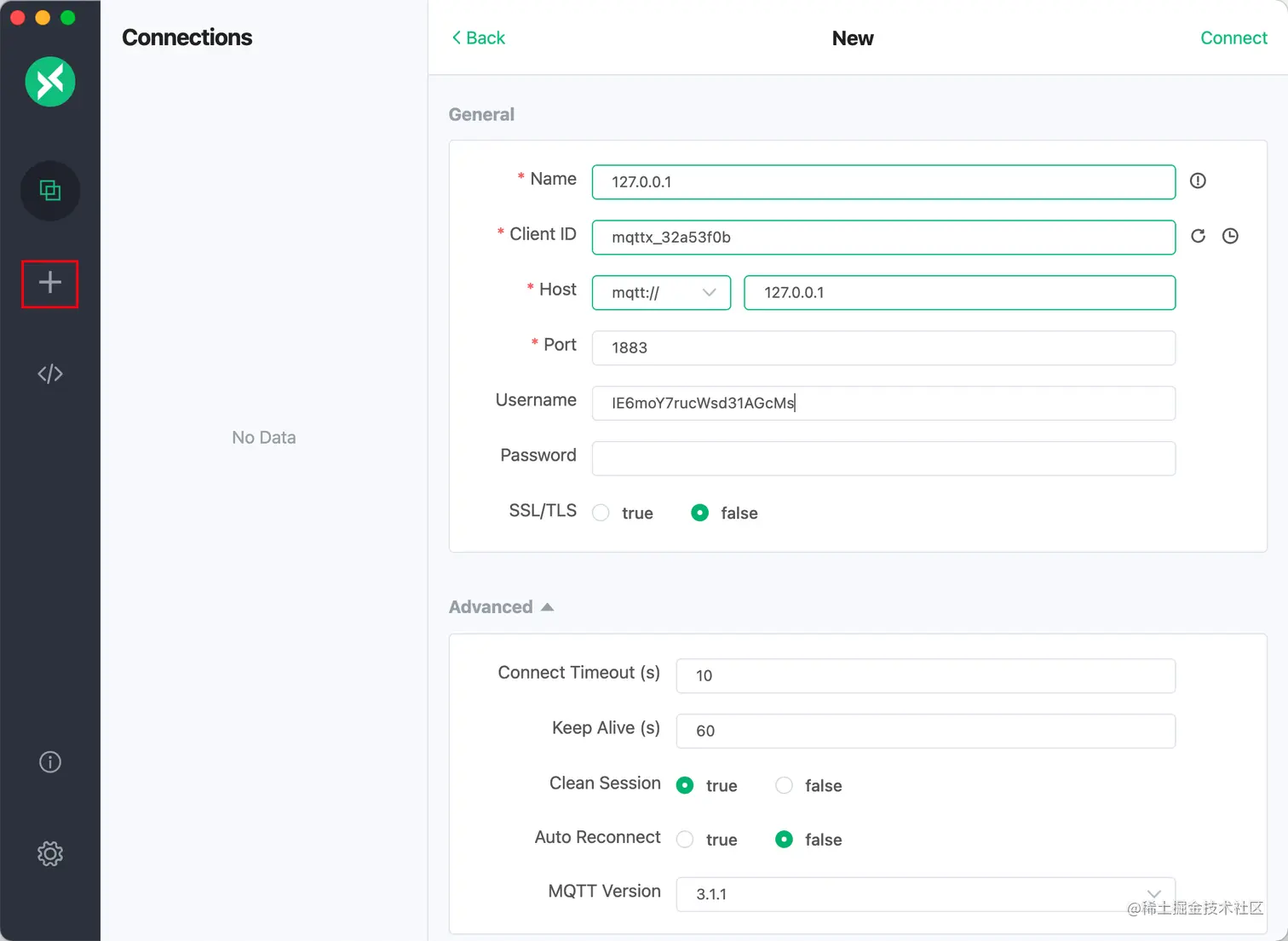
Task: Regenerate Client ID with refresh icon
Action: [1198, 236]
